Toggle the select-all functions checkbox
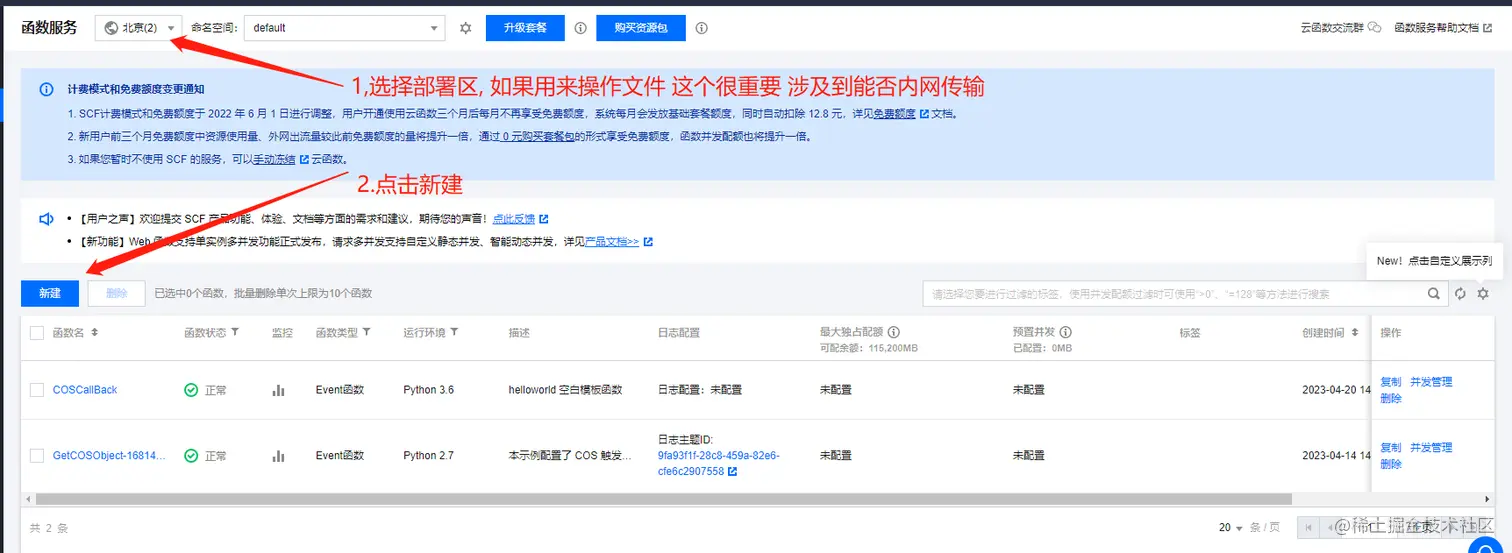1512x553 pixels. pyautogui.click(x=37, y=332)
